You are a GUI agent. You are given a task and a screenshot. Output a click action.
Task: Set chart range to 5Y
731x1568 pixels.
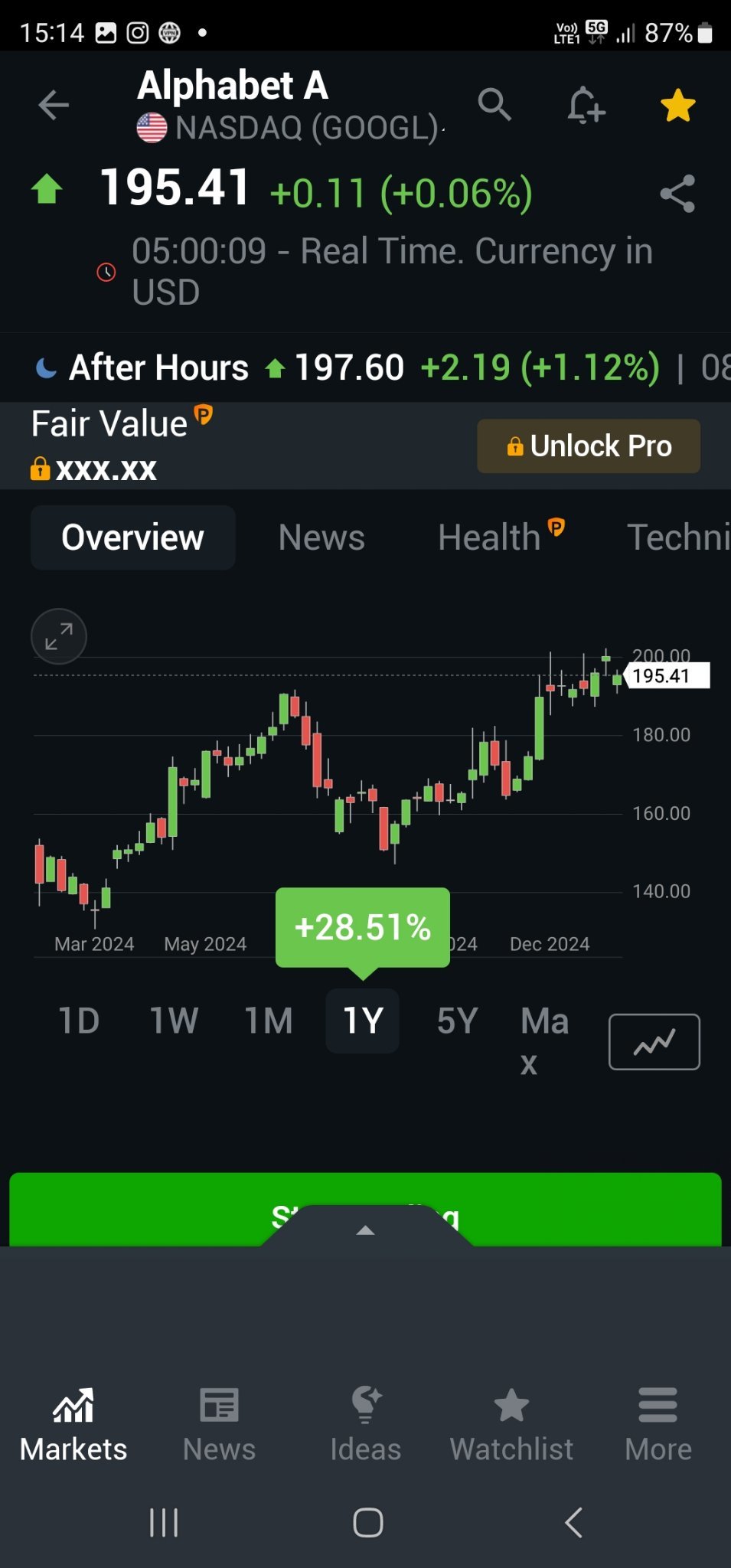(457, 1021)
